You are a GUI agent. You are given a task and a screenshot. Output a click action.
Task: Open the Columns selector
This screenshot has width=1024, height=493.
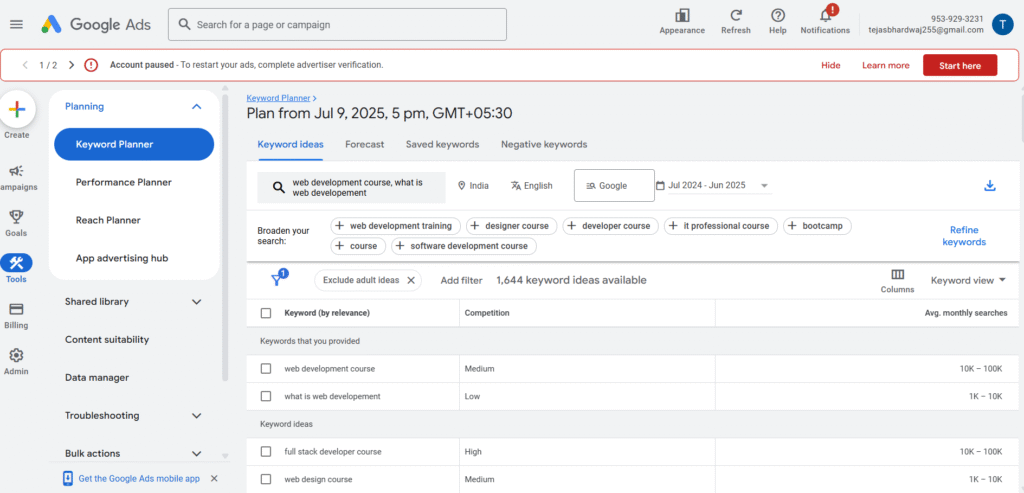(x=897, y=281)
